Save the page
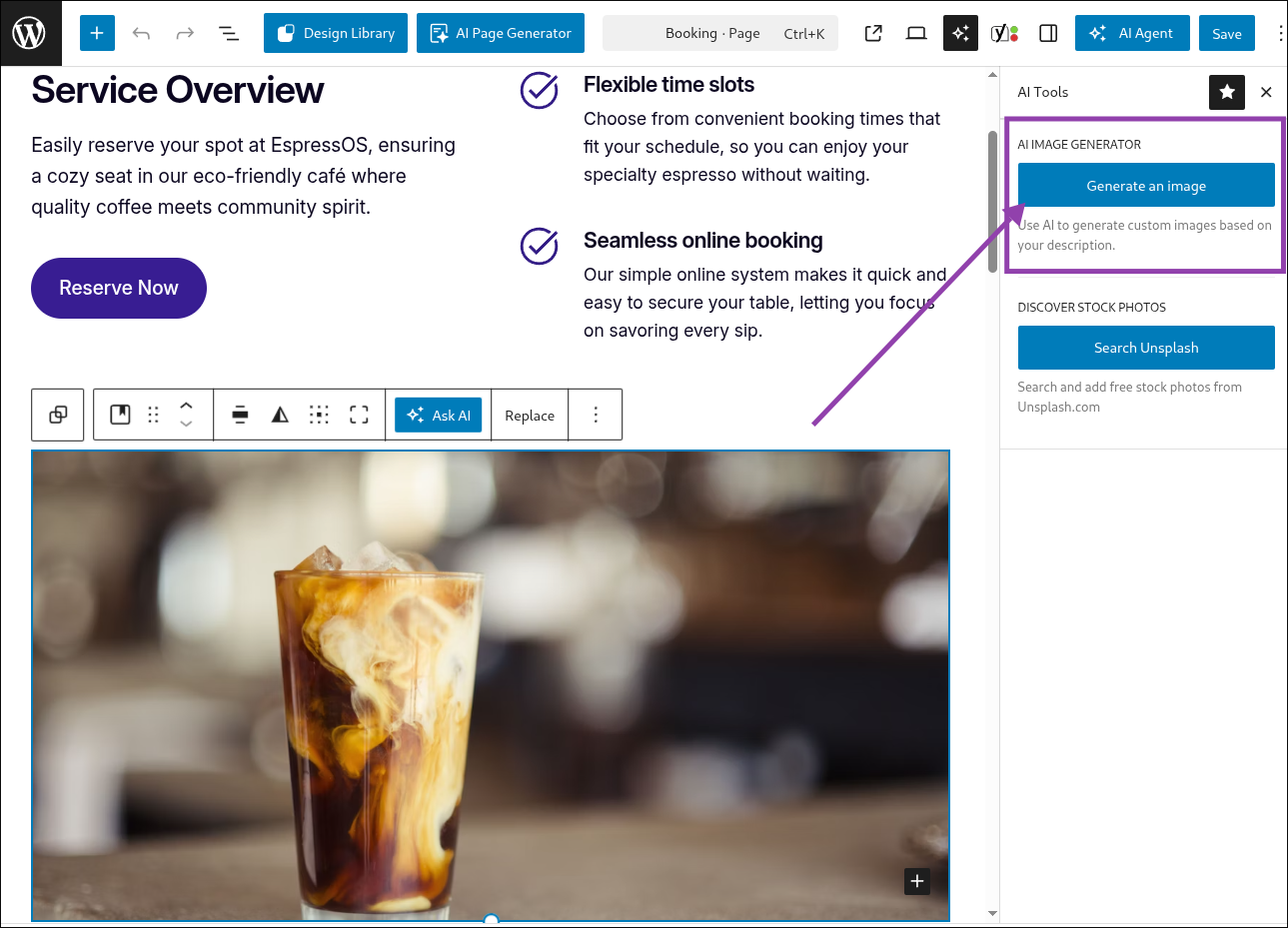The image size is (1288, 928). coord(1227,33)
